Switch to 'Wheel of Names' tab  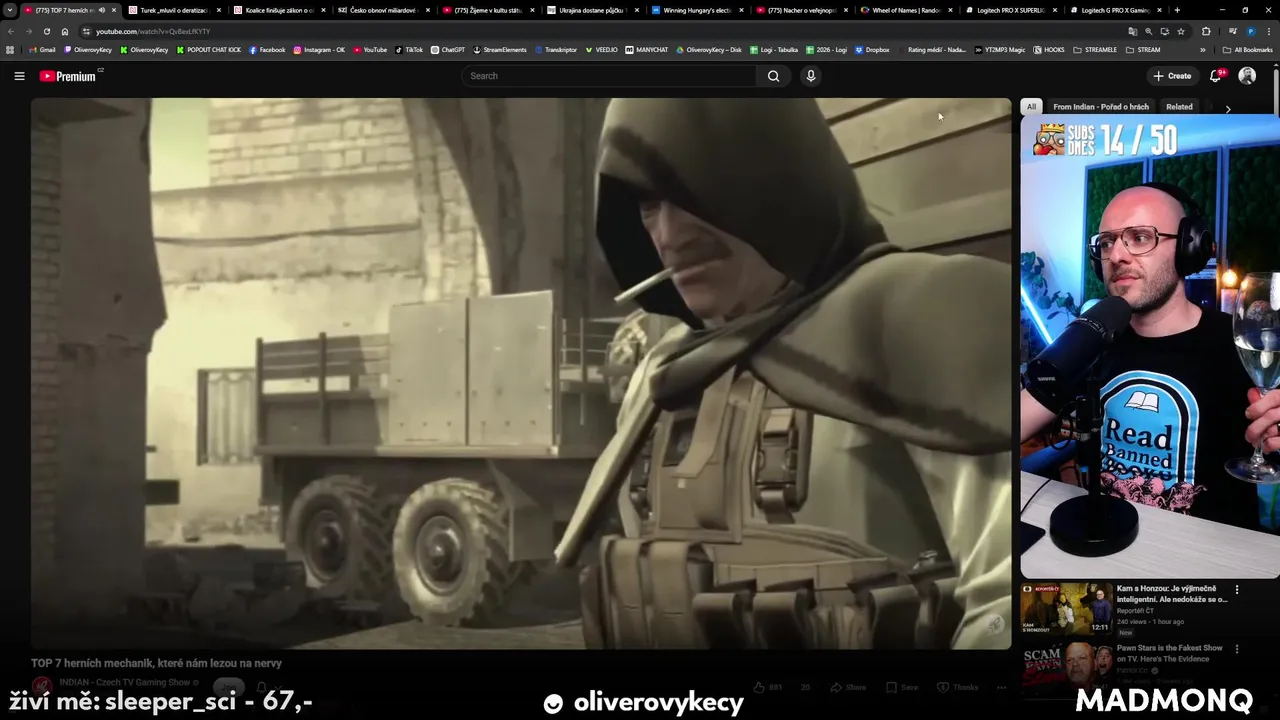point(906,10)
